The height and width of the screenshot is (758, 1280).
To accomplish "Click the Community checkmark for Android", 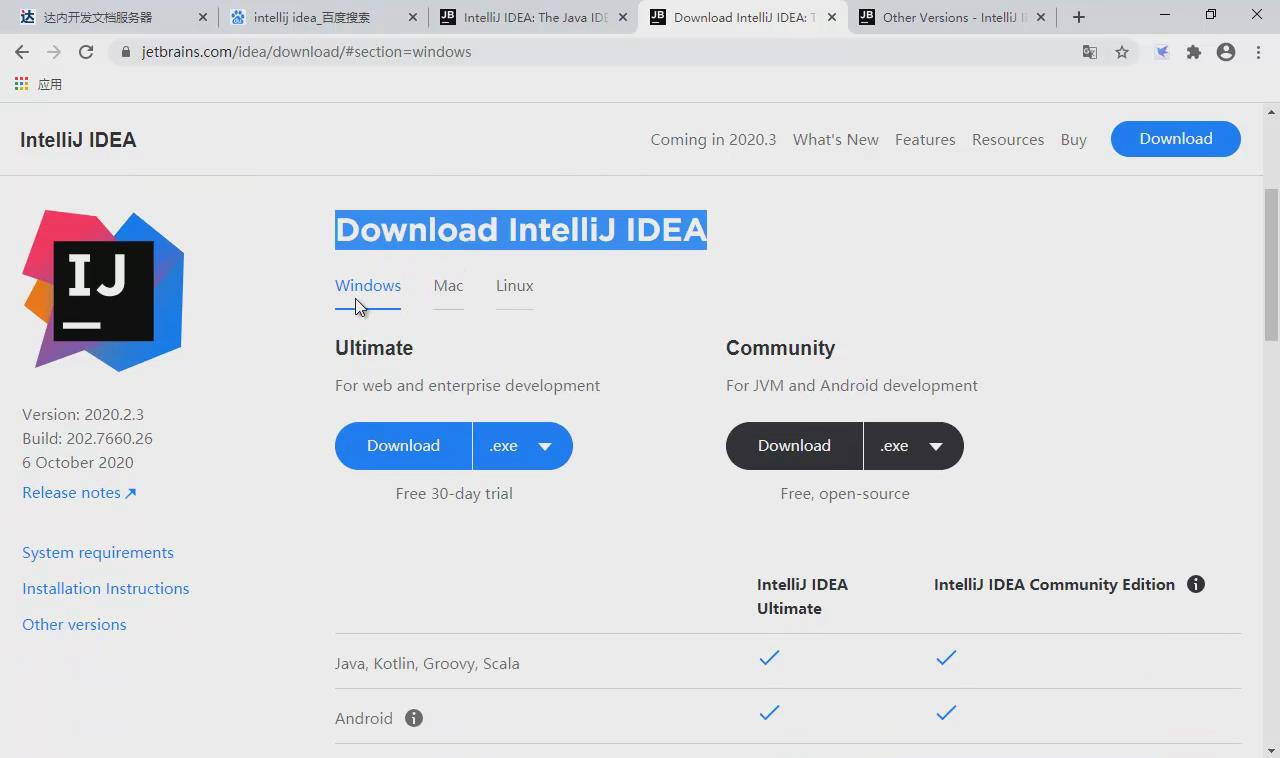I will (946, 713).
